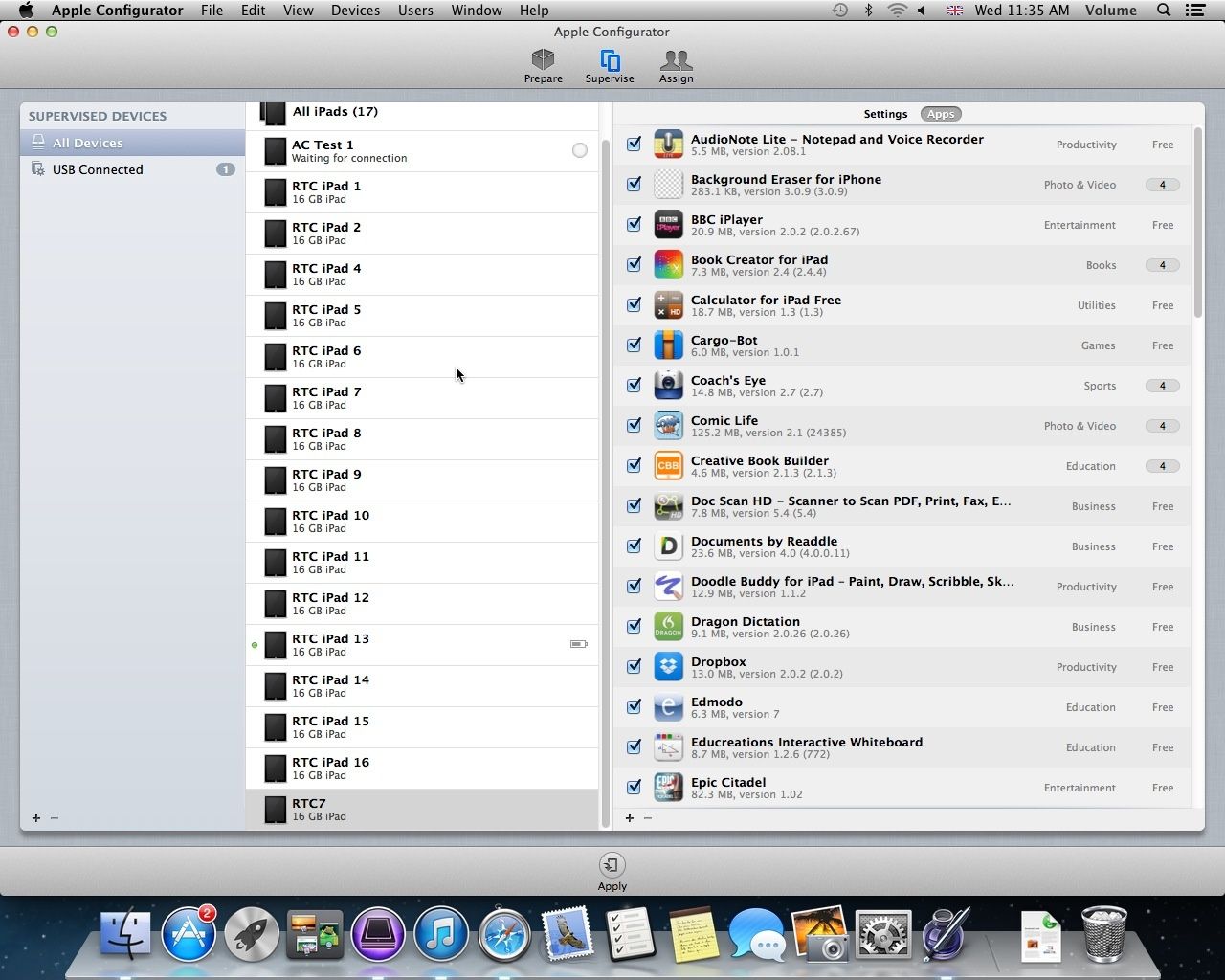This screenshot has height=980, width=1225.
Task: Click the Documents by Readdle icon
Action: click(x=668, y=546)
